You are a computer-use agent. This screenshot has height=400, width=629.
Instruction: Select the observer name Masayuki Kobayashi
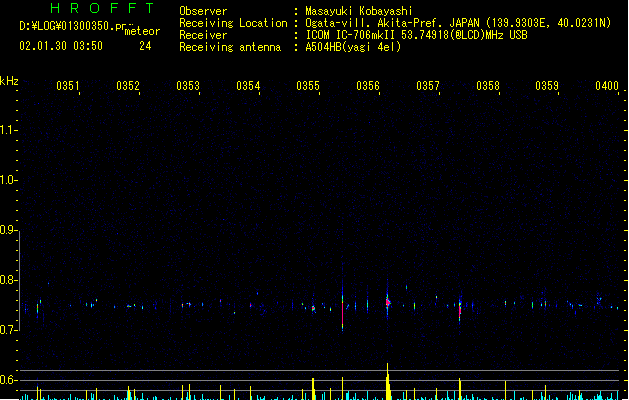pyautogui.click(x=359, y=11)
